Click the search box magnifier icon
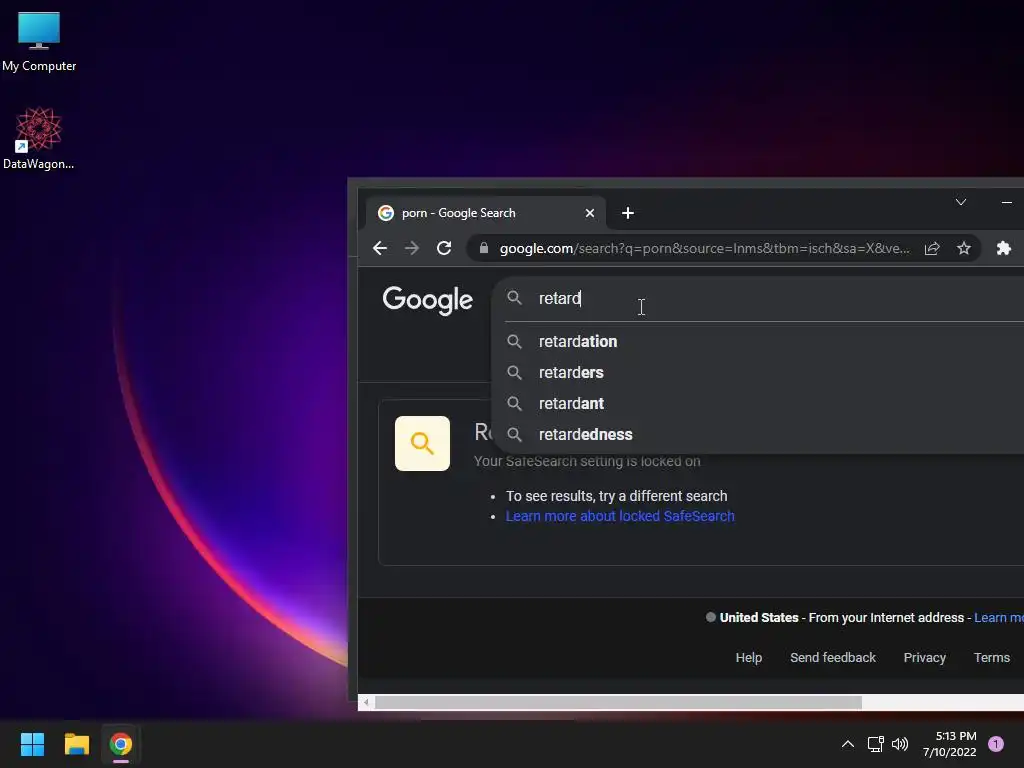Image resolution: width=1024 pixels, height=768 pixels. pyautogui.click(x=515, y=298)
